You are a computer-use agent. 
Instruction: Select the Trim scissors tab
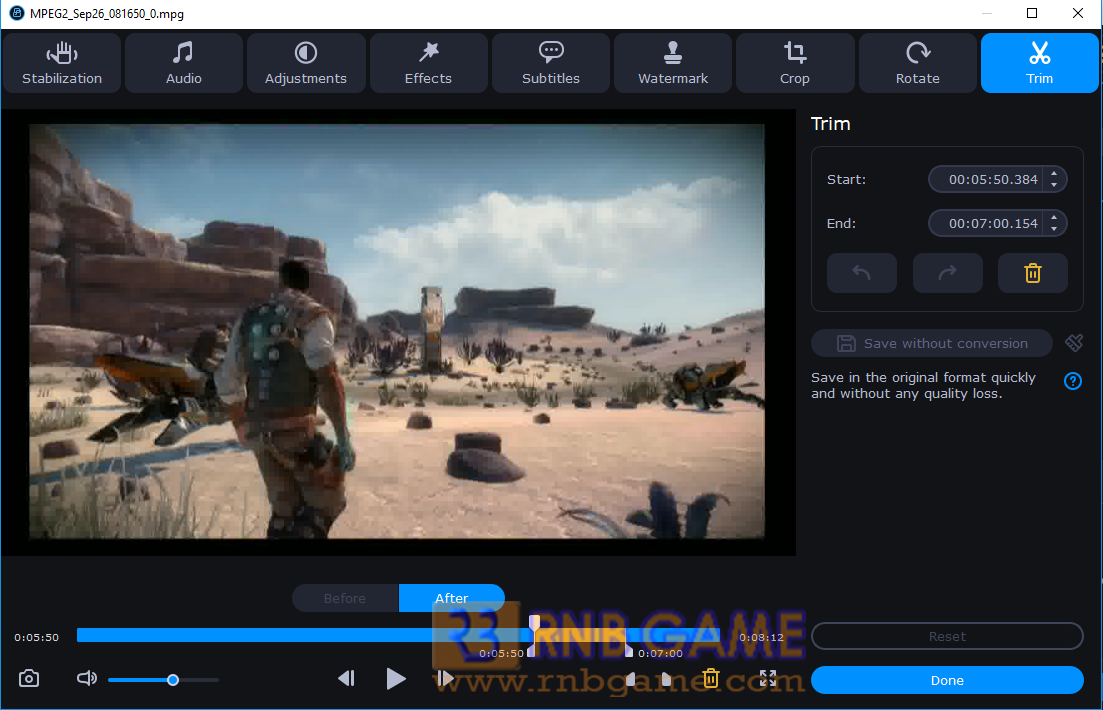[x=1039, y=63]
